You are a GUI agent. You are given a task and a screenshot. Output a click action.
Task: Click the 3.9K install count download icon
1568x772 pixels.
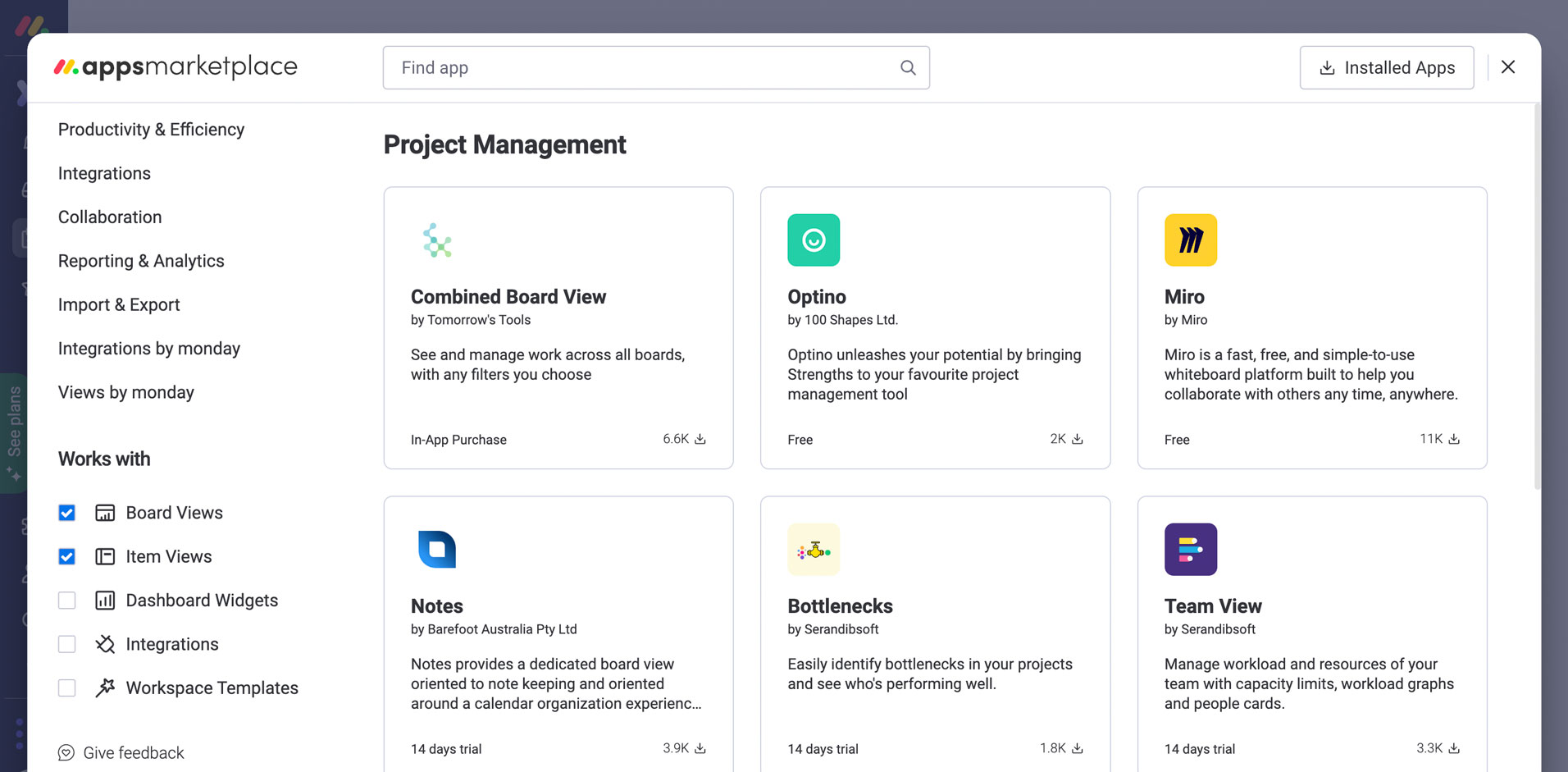coord(700,748)
